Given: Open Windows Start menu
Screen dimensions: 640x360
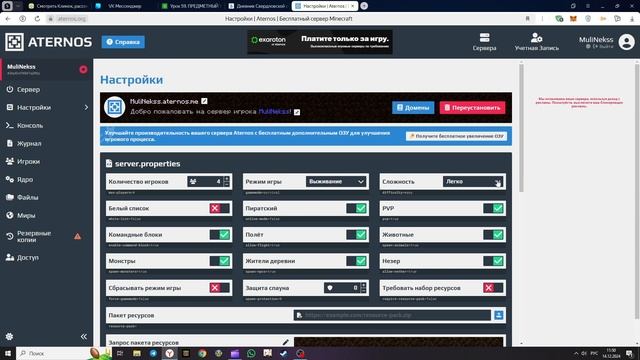Looking at the screenshot, I should (x=7, y=353).
